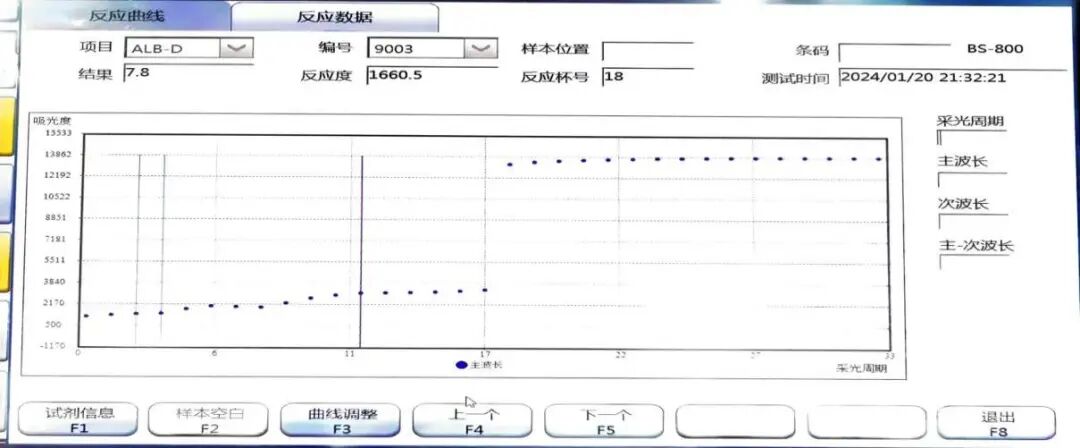
Task: Click the 主波长 value field
Action: coord(972,180)
